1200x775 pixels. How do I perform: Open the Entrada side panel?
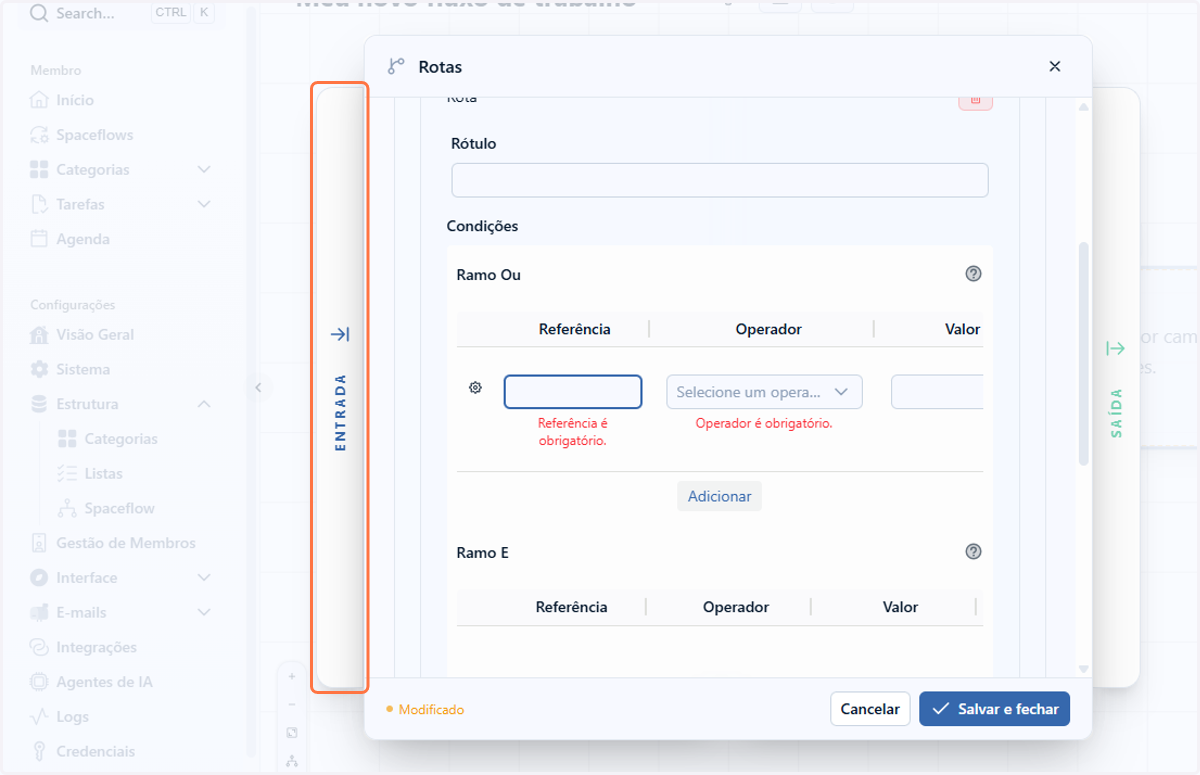pyautogui.click(x=340, y=388)
